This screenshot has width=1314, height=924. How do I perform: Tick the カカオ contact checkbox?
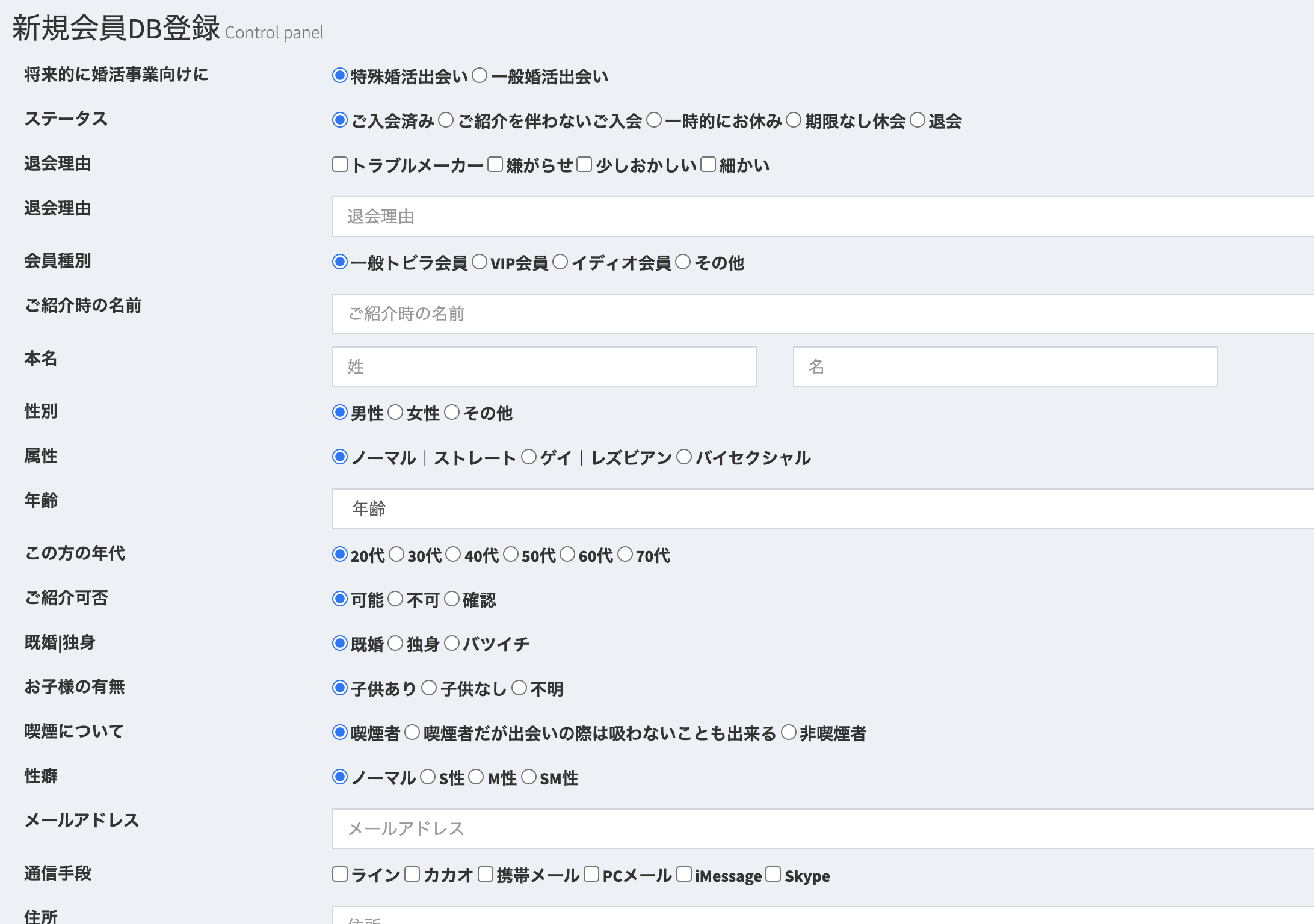tap(412, 874)
